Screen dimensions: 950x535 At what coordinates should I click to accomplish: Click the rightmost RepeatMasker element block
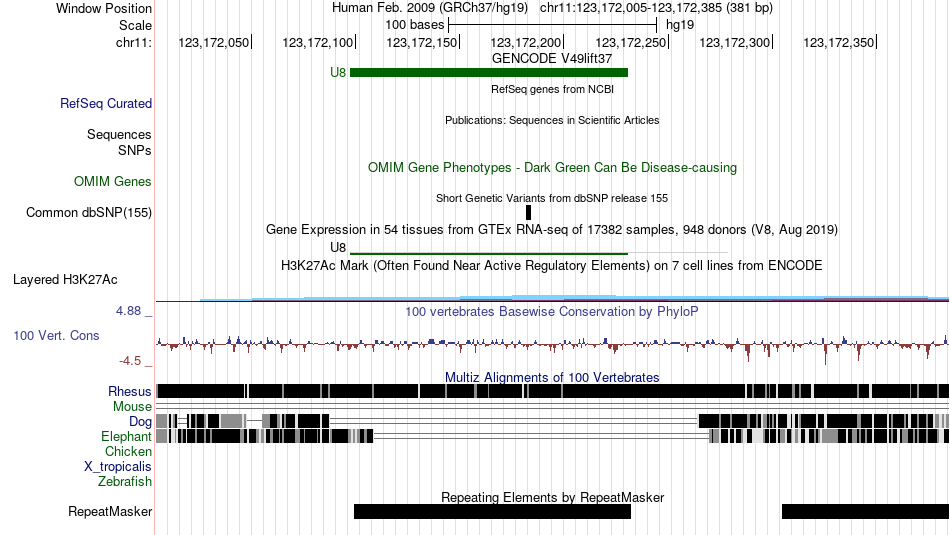[865, 511]
